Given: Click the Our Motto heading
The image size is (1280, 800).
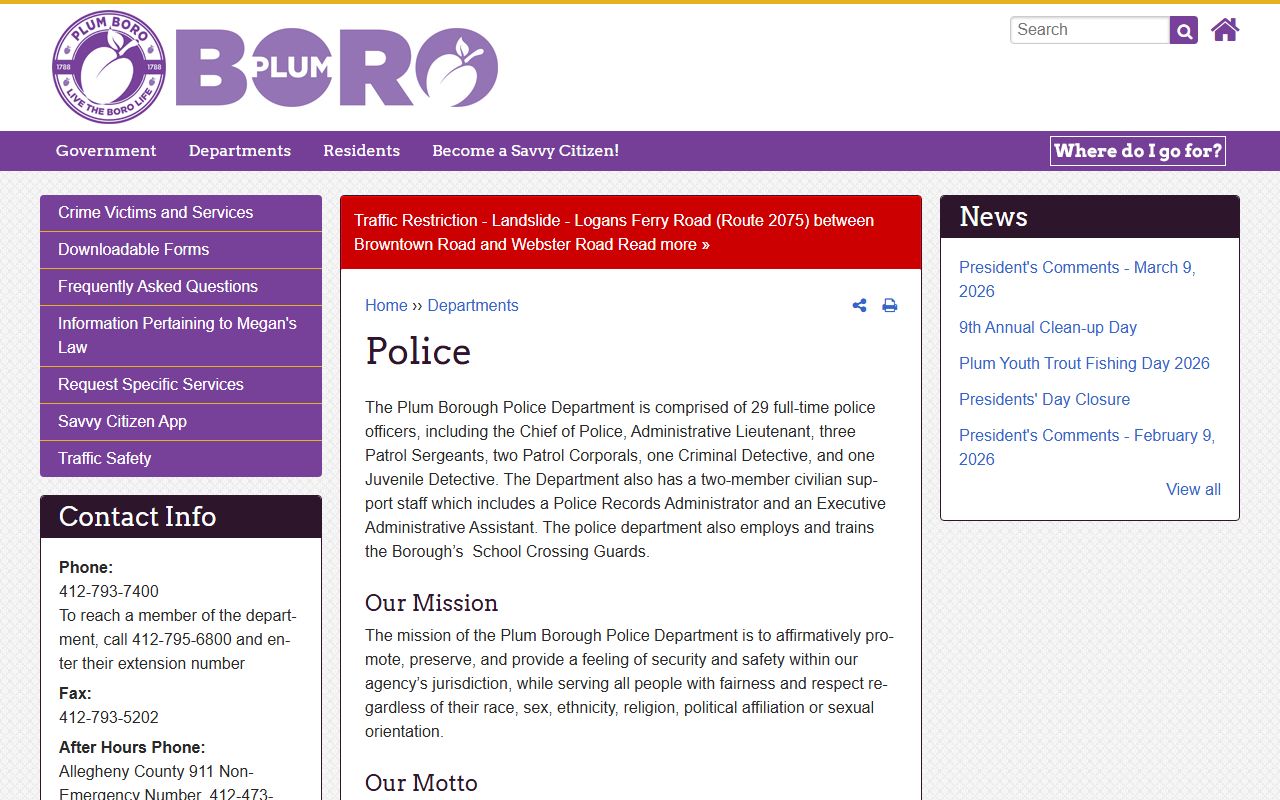Looking at the screenshot, I should 421,783.
